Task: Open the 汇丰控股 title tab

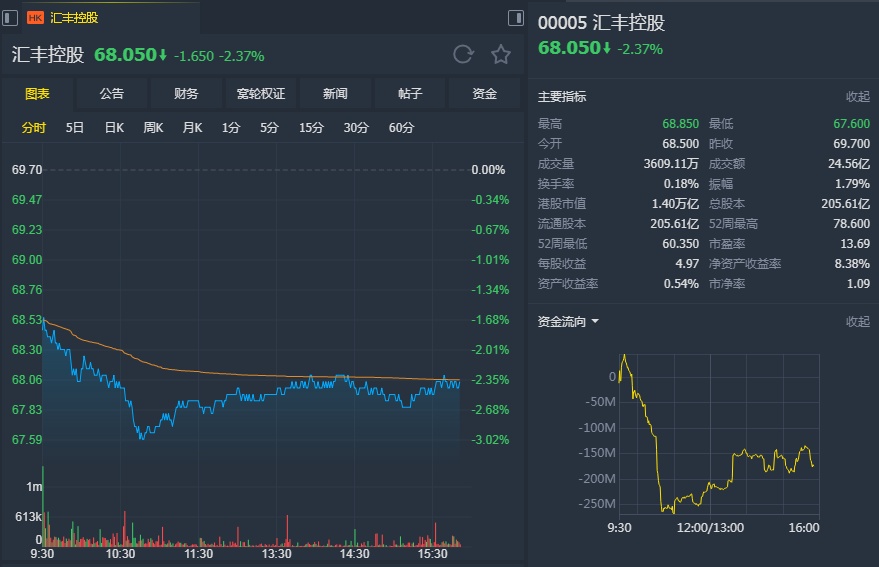Action: click(x=74, y=18)
